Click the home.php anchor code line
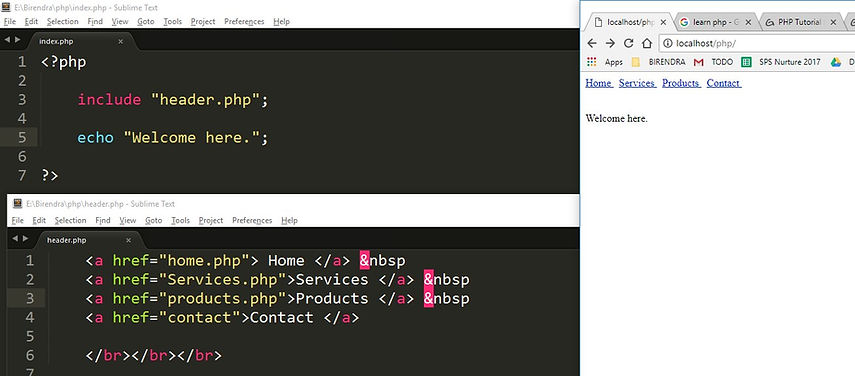The image size is (855, 376). (x=245, y=260)
